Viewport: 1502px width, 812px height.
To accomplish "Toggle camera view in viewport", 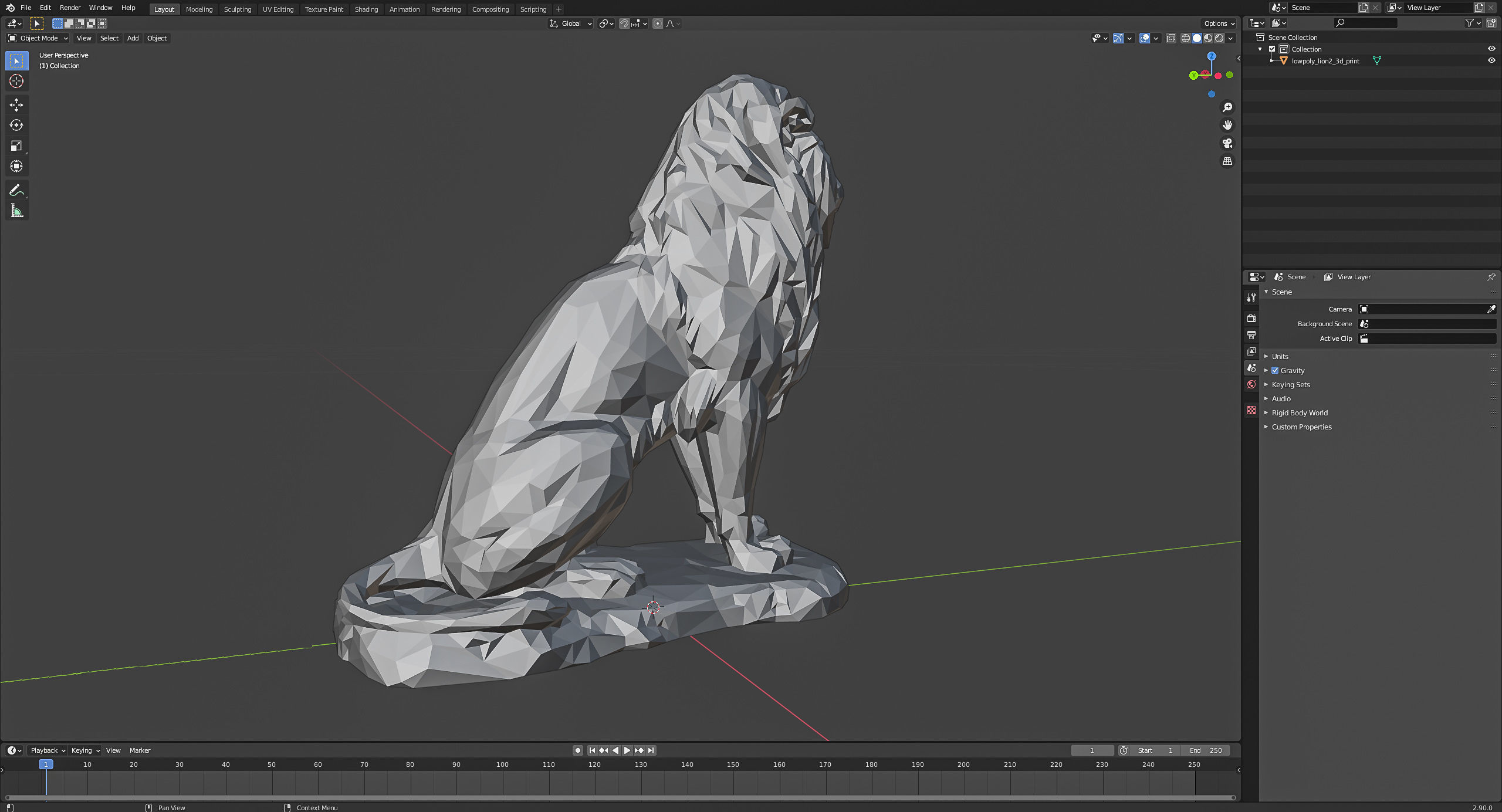I will coord(1227,143).
